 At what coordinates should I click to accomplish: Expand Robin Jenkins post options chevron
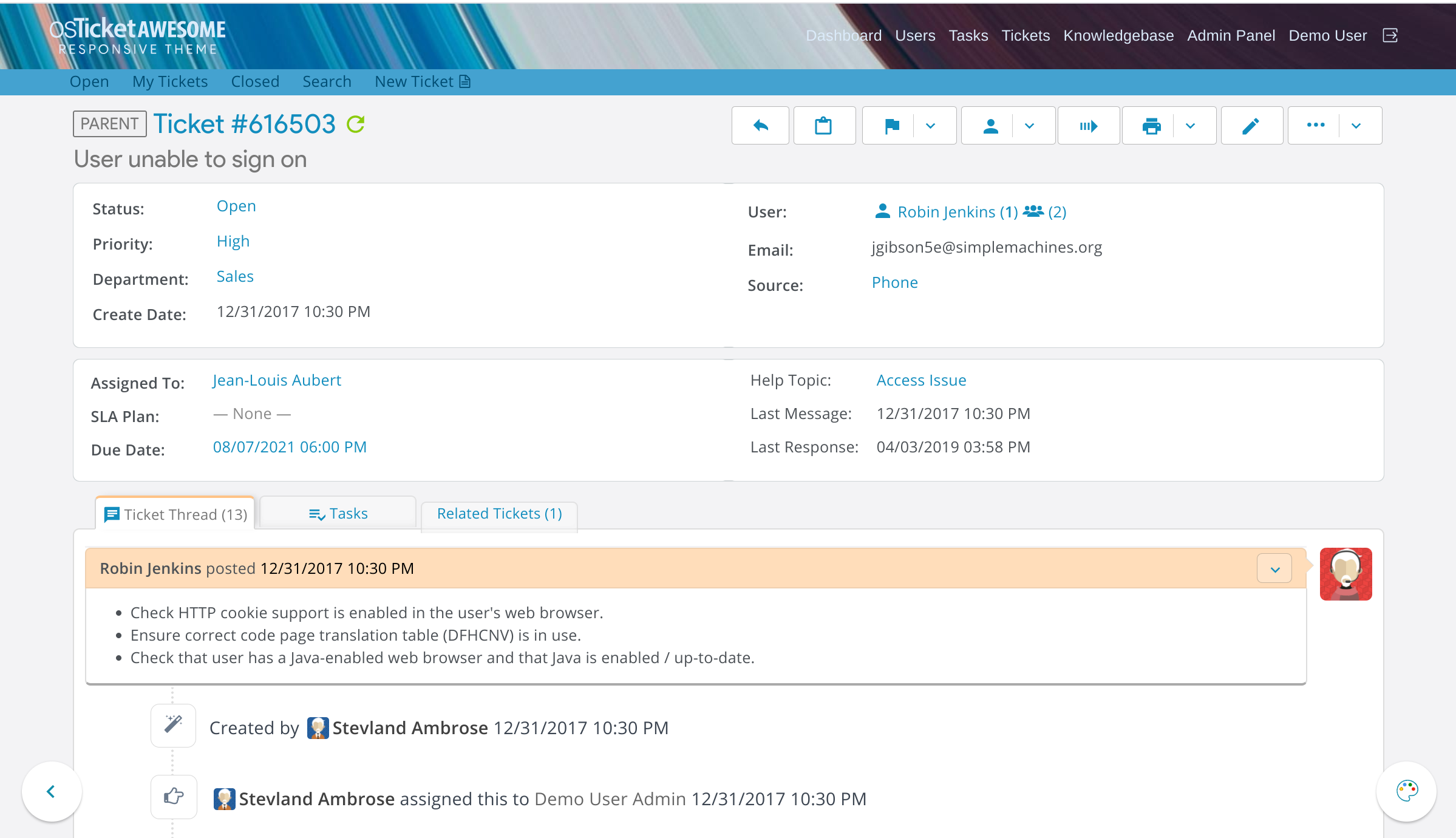tap(1274, 569)
